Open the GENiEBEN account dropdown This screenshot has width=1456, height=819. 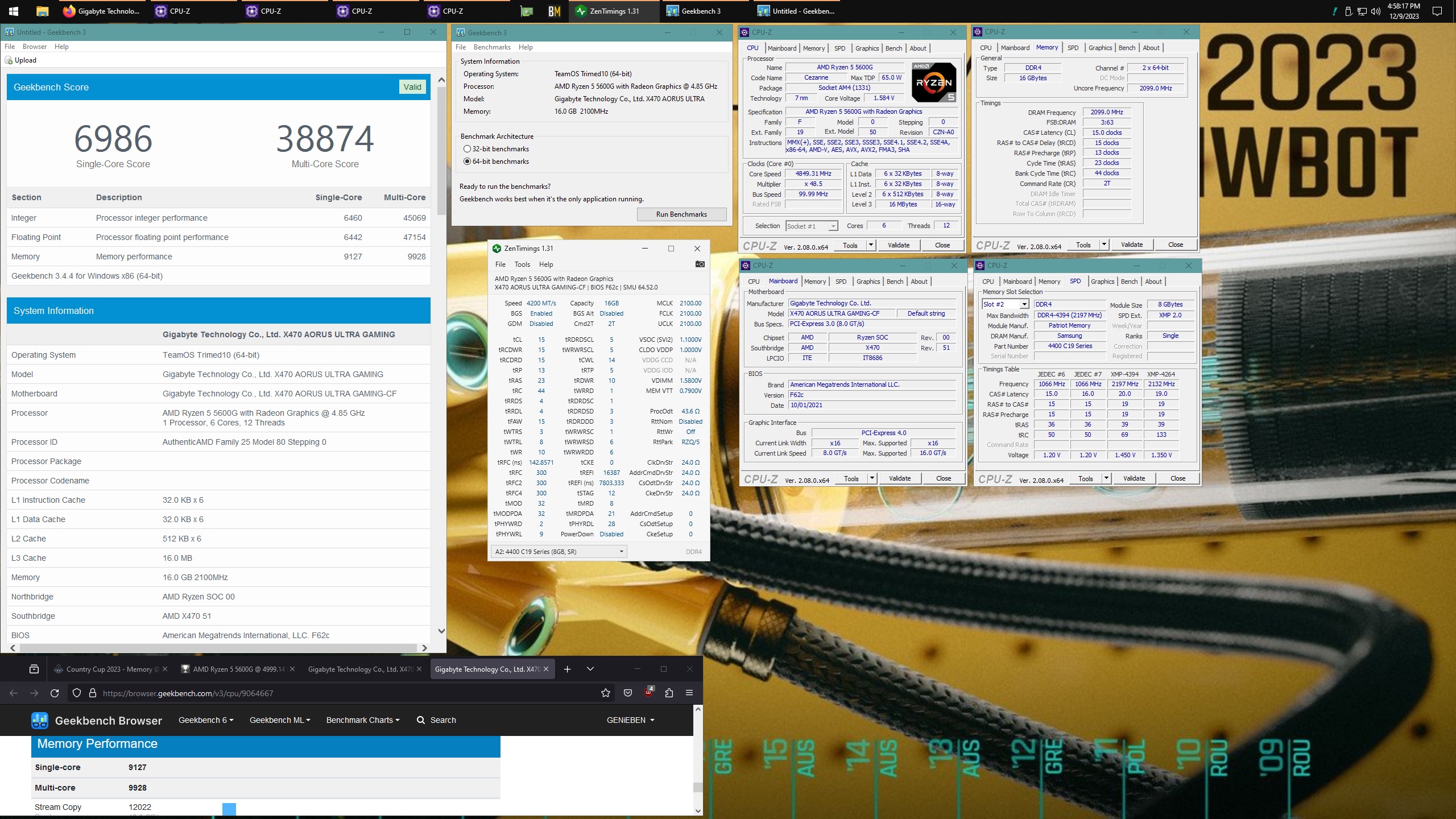(x=631, y=720)
